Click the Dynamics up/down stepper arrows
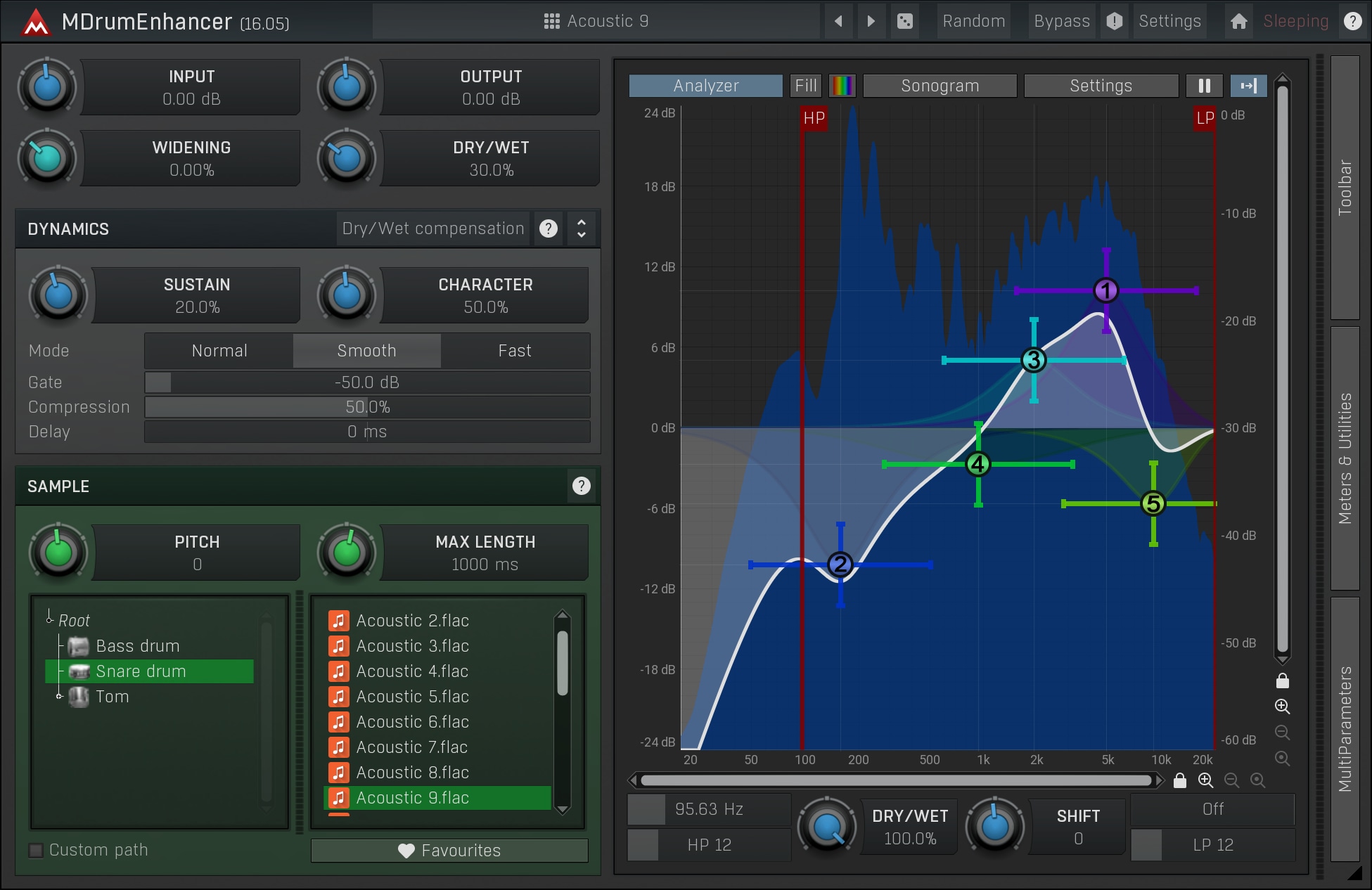The height and width of the screenshot is (890, 1372). point(582,228)
